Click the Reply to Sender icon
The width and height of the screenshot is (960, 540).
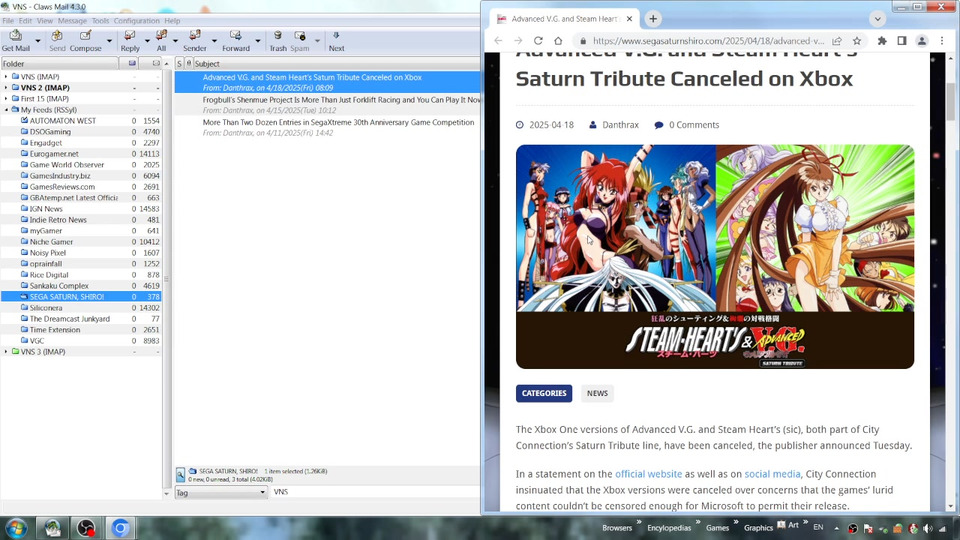[195, 36]
